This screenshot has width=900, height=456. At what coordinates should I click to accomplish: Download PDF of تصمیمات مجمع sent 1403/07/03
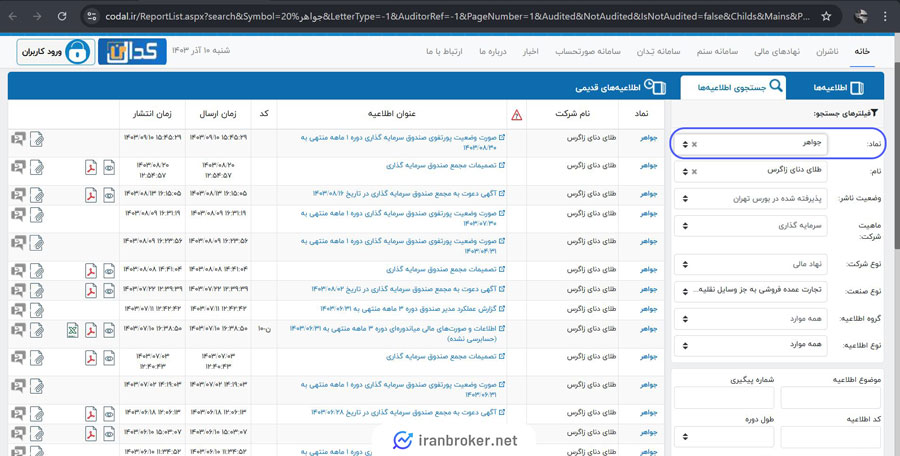point(91,358)
